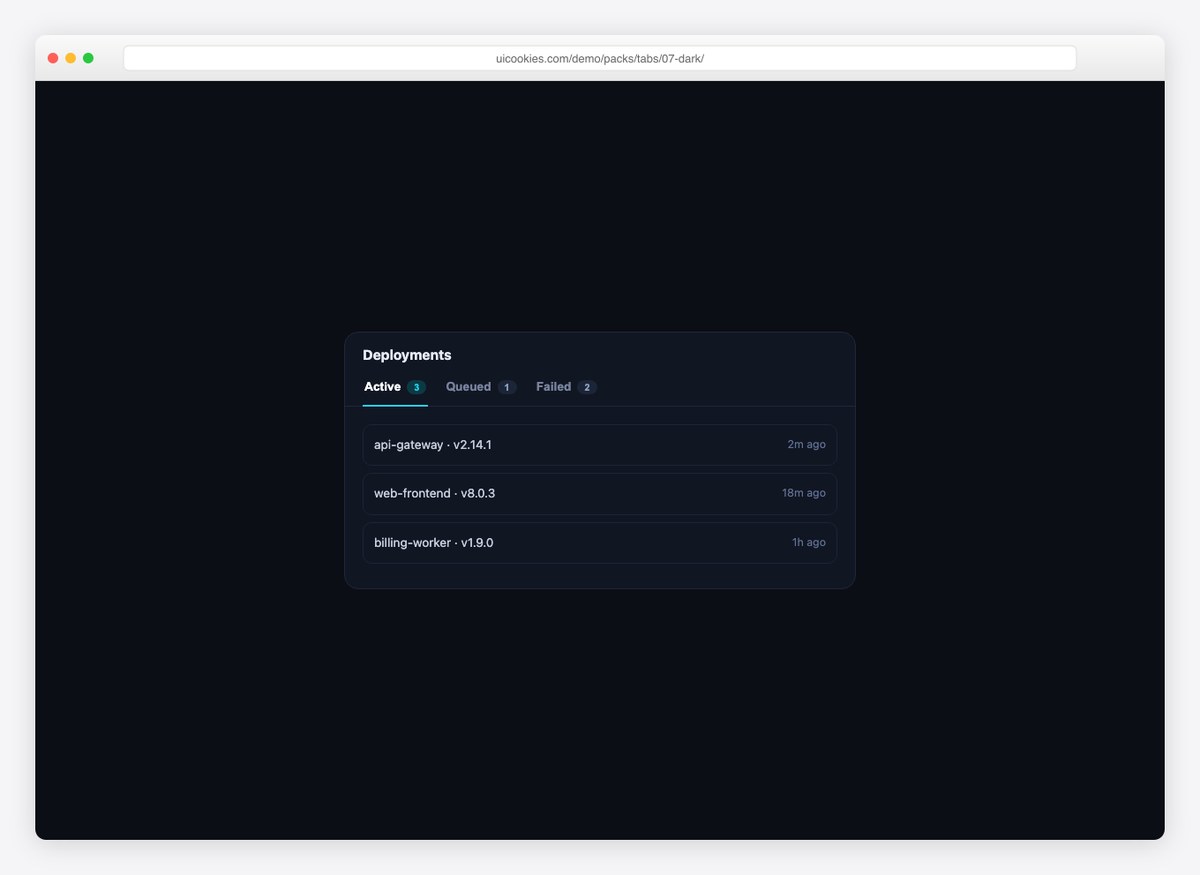Image resolution: width=1200 pixels, height=875 pixels.
Task: Maximize the window with green button
Action: [88, 58]
